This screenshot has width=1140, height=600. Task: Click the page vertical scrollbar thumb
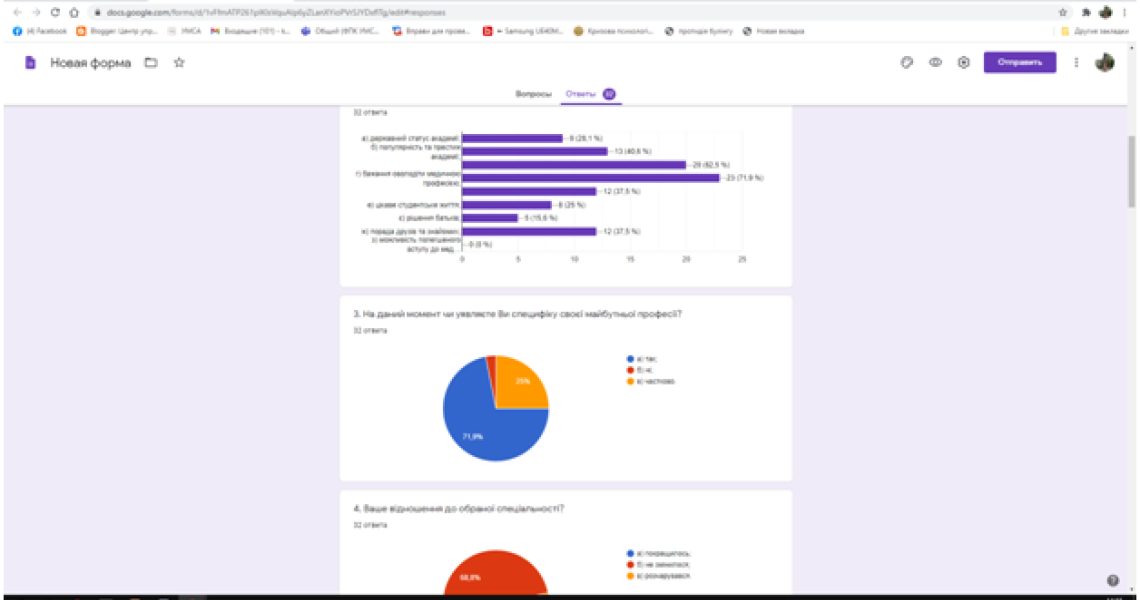(x=1131, y=171)
